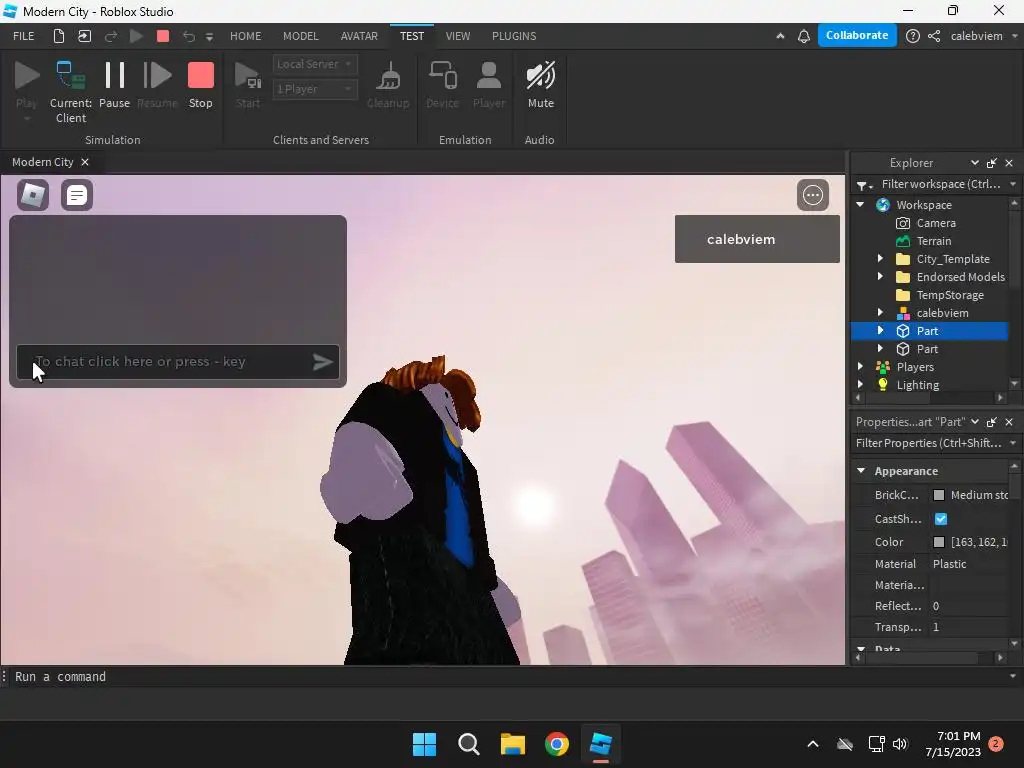The image size is (1024, 768).
Task: Switch to the PLUGINS tab
Action: point(514,36)
